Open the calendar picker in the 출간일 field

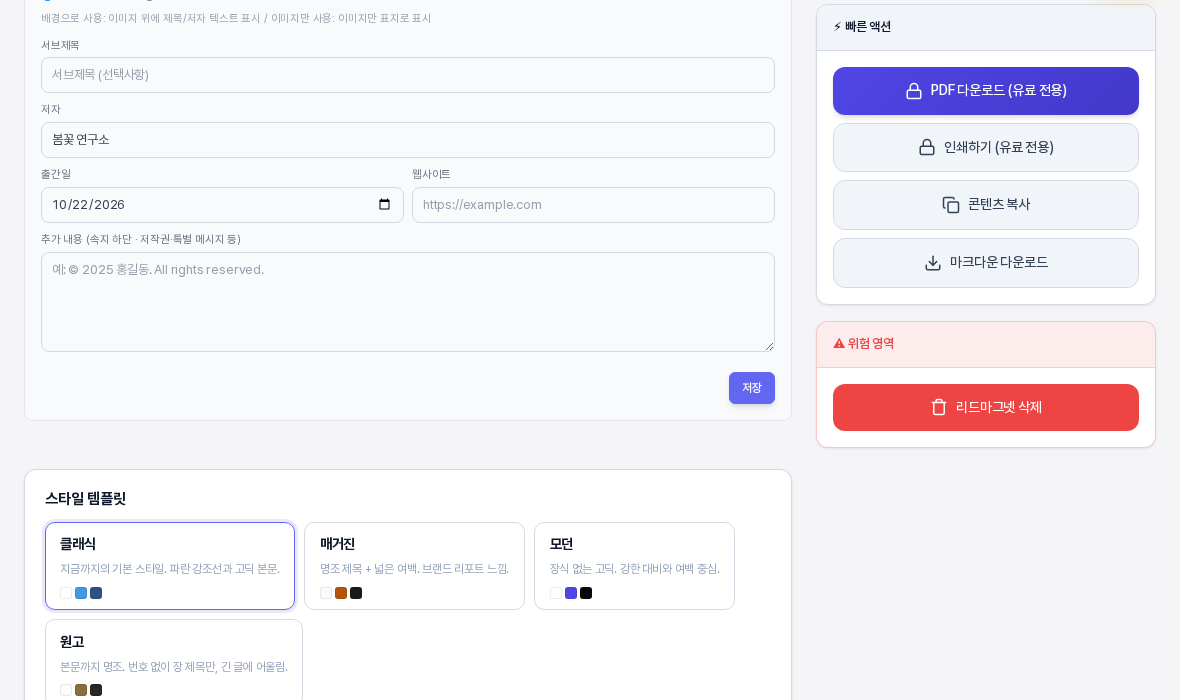(385, 205)
